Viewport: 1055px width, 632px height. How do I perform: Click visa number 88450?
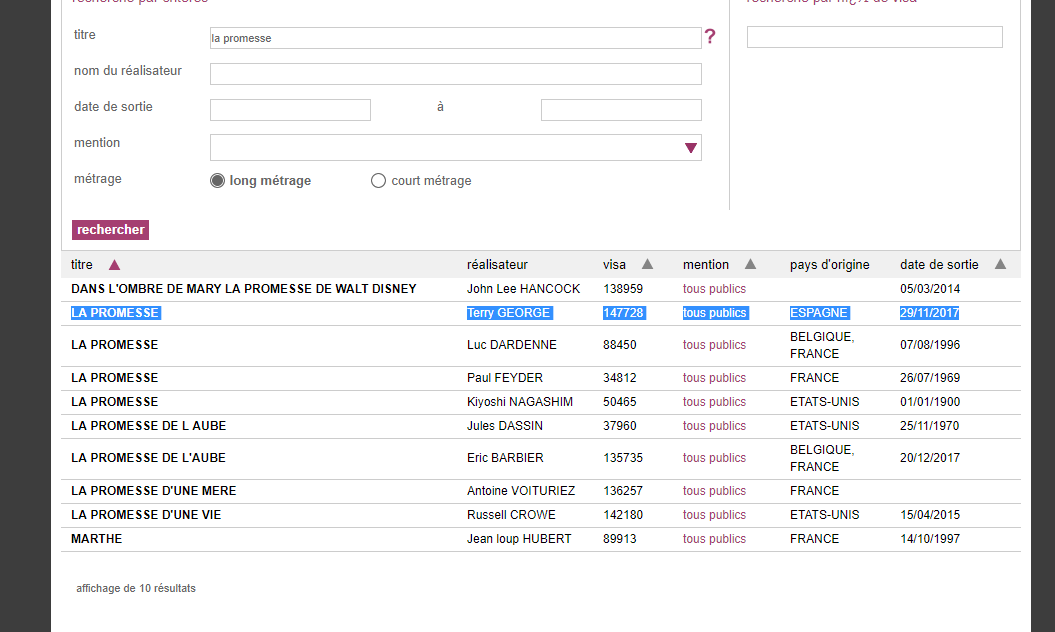tap(620, 345)
